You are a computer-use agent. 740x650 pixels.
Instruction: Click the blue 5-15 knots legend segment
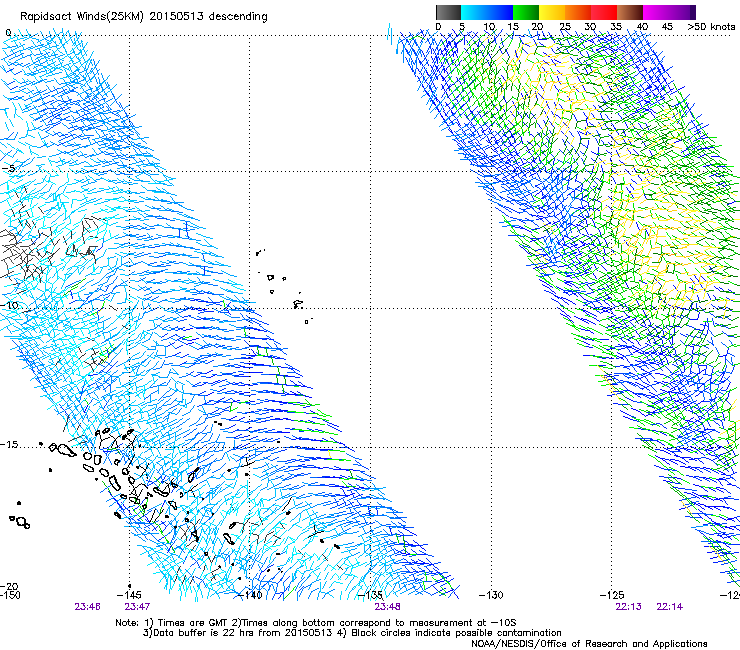[x=487, y=12]
